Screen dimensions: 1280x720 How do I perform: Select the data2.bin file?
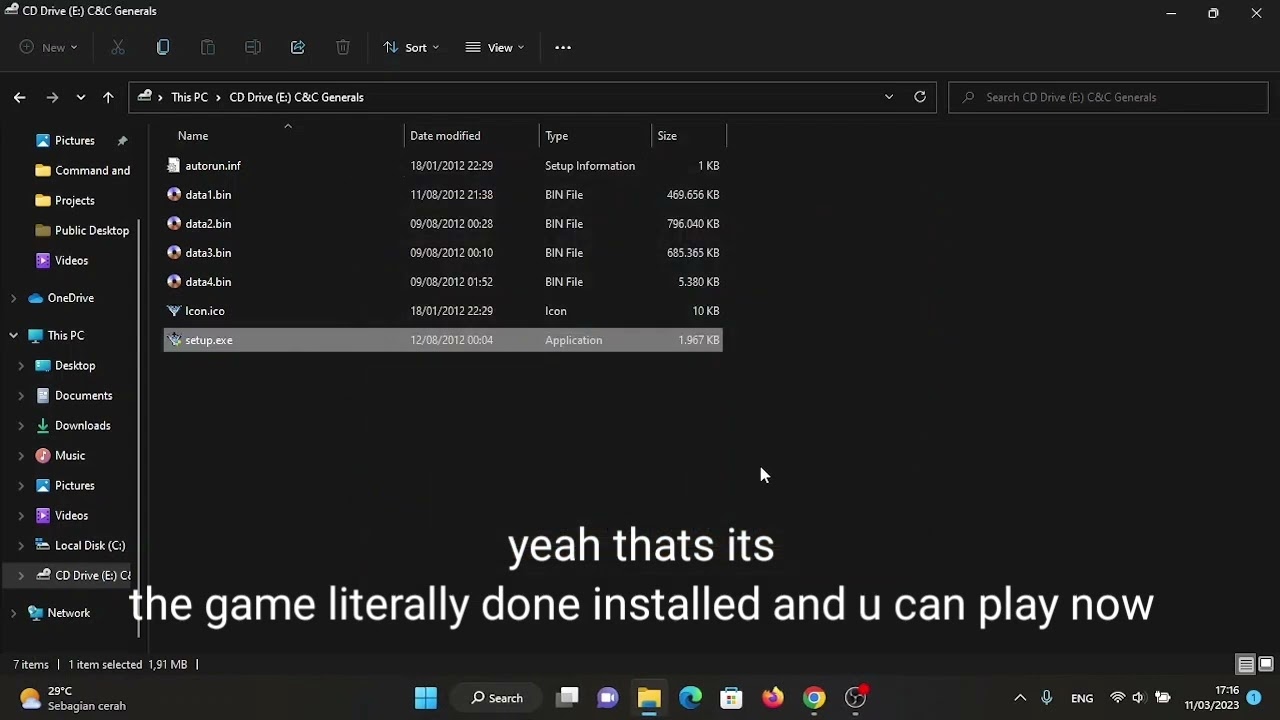pos(443,224)
